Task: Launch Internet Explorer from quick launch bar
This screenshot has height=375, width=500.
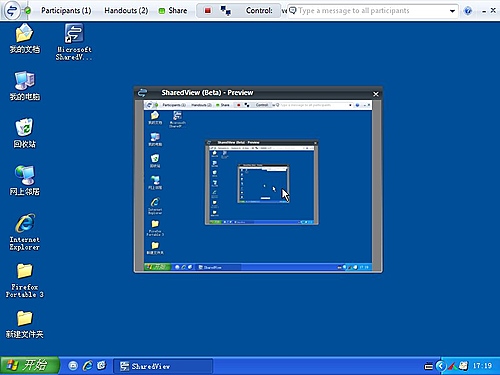Action: pyautogui.click(x=88, y=366)
